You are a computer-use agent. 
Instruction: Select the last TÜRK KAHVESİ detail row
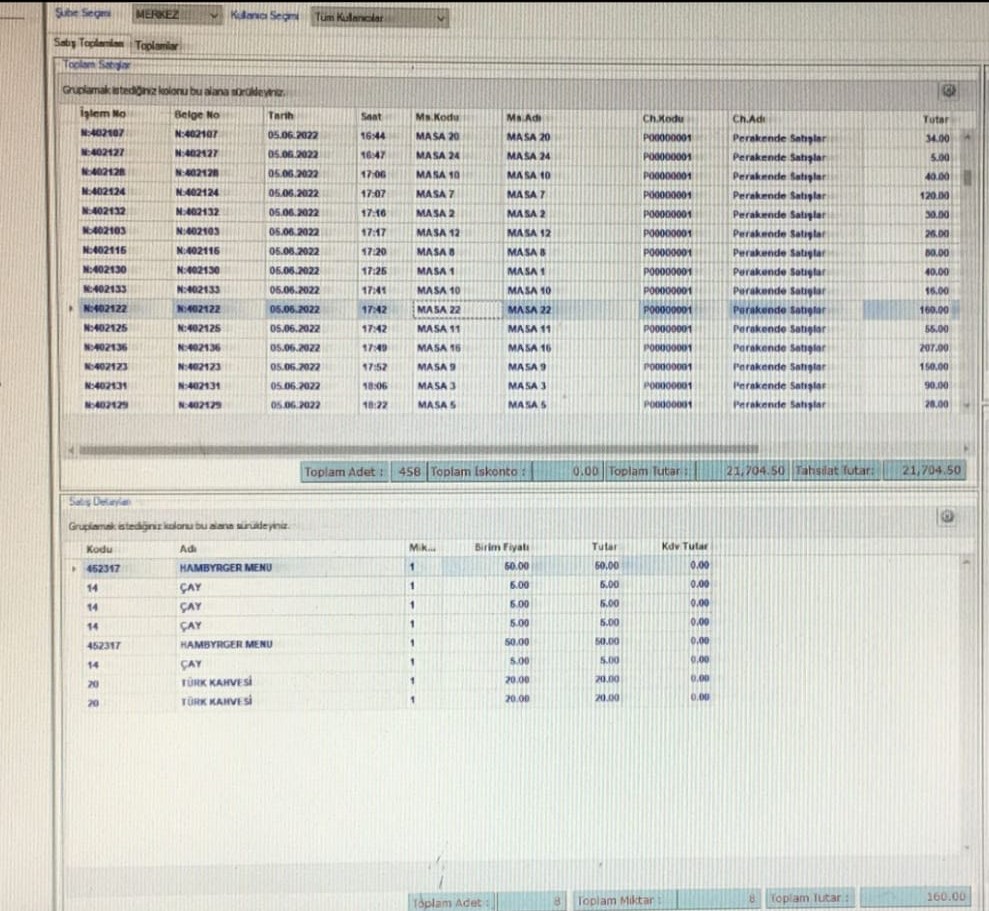pos(396,701)
